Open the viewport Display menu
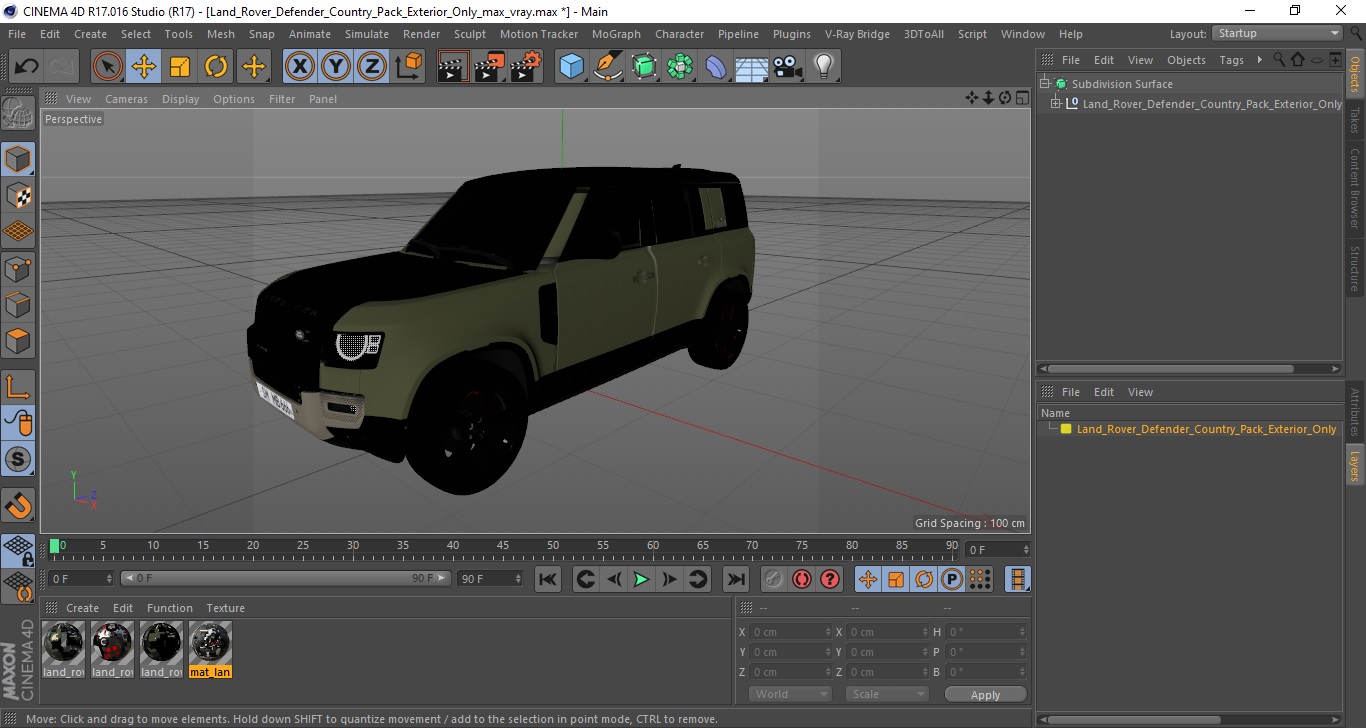 click(x=181, y=99)
